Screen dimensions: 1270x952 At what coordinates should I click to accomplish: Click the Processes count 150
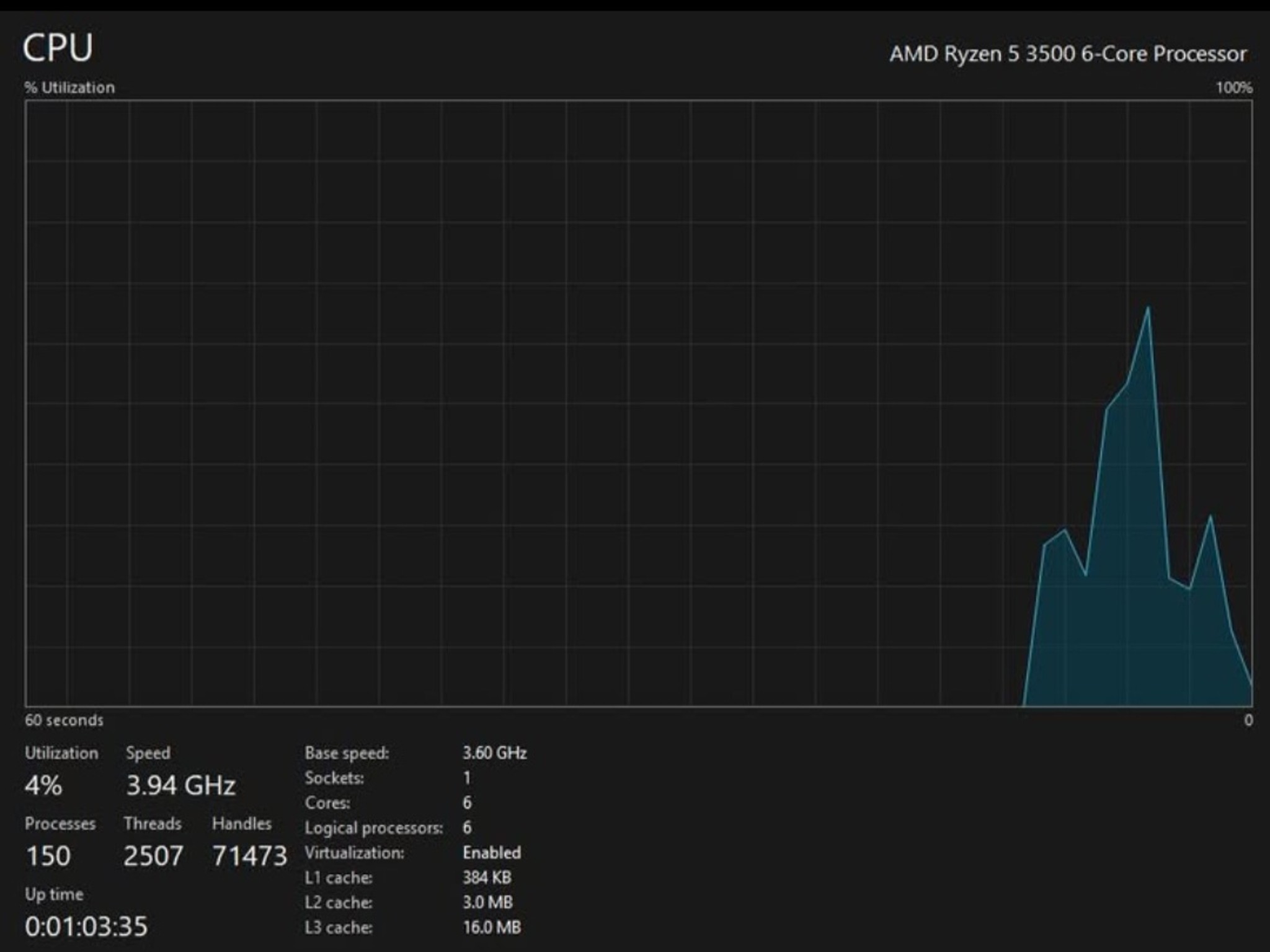click(48, 856)
